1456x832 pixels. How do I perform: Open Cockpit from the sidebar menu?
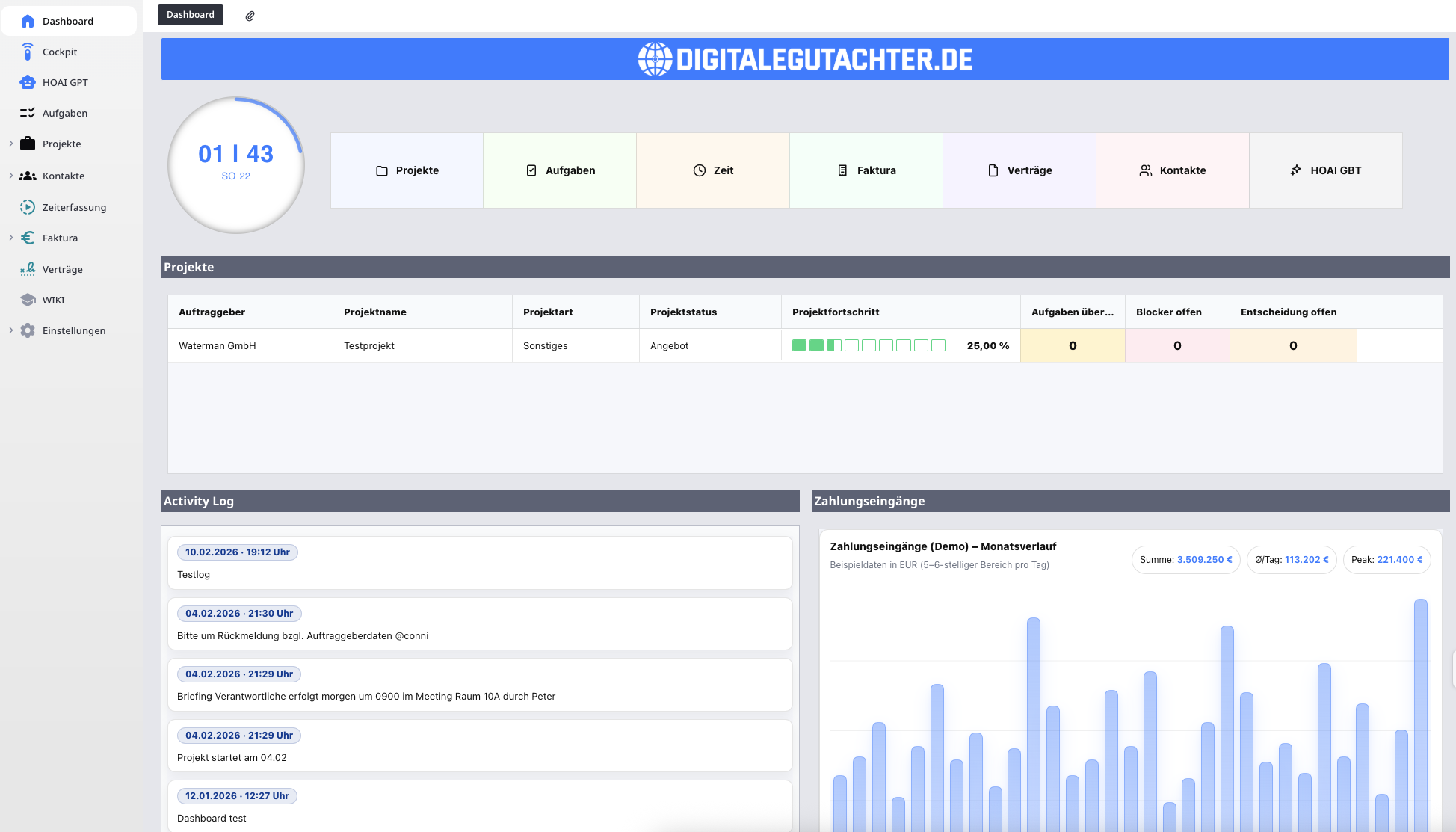pyautogui.click(x=60, y=52)
